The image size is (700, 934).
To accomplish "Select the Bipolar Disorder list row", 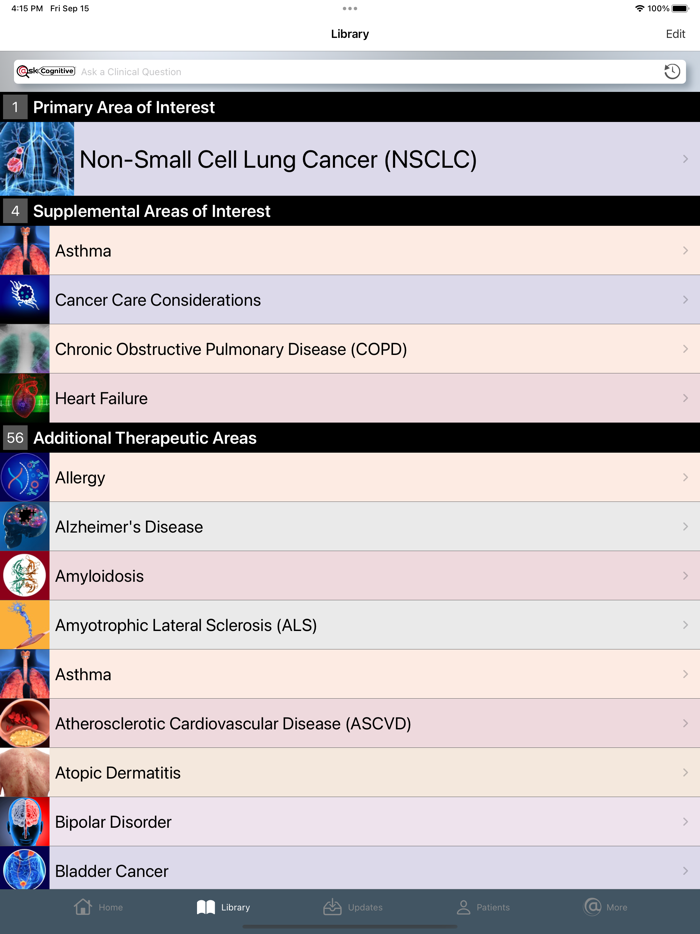I will click(x=350, y=821).
